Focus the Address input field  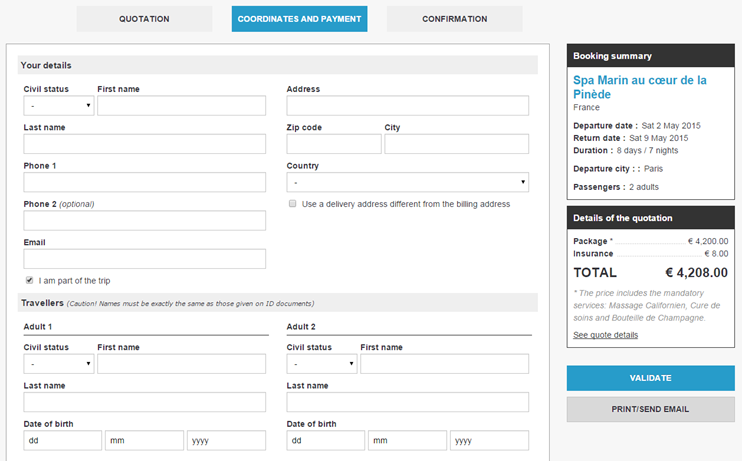(x=407, y=106)
